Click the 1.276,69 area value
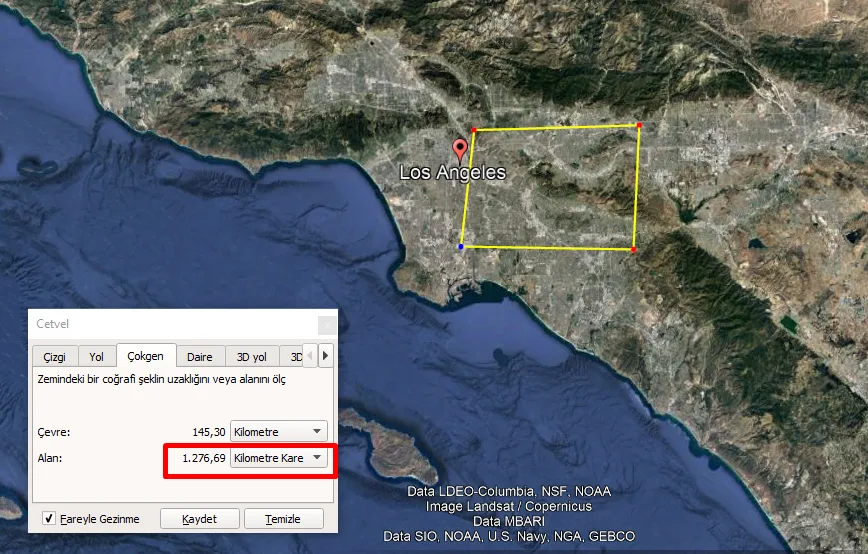This screenshot has width=868, height=554. [204, 458]
